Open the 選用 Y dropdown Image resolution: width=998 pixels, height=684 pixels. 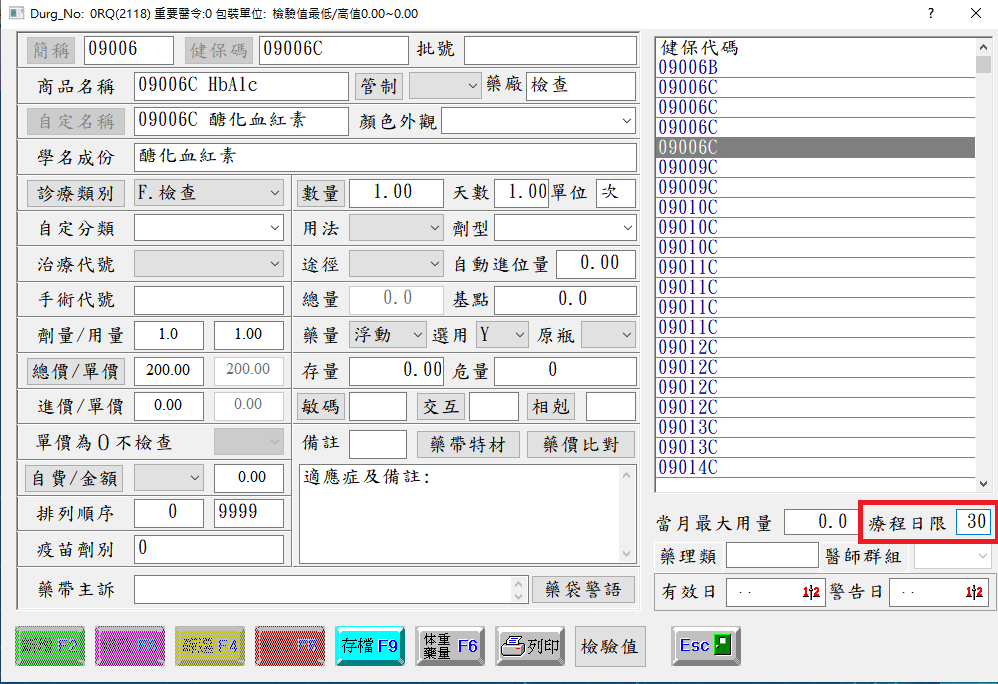pos(519,336)
